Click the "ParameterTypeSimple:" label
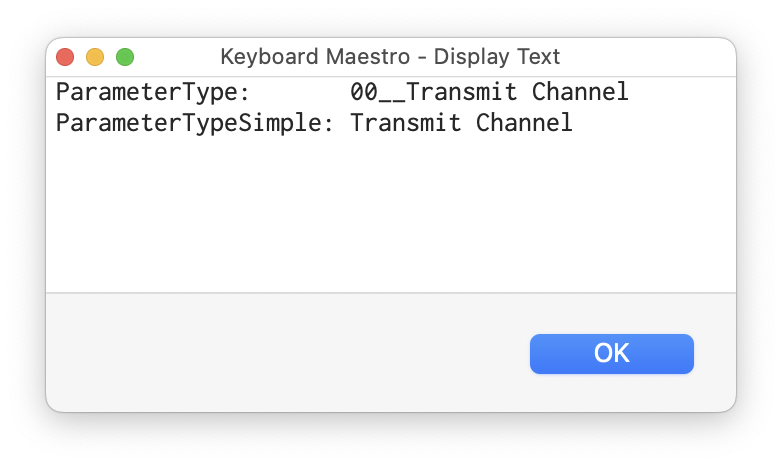This screenshot has height=466, width=782. coord(194,124)
